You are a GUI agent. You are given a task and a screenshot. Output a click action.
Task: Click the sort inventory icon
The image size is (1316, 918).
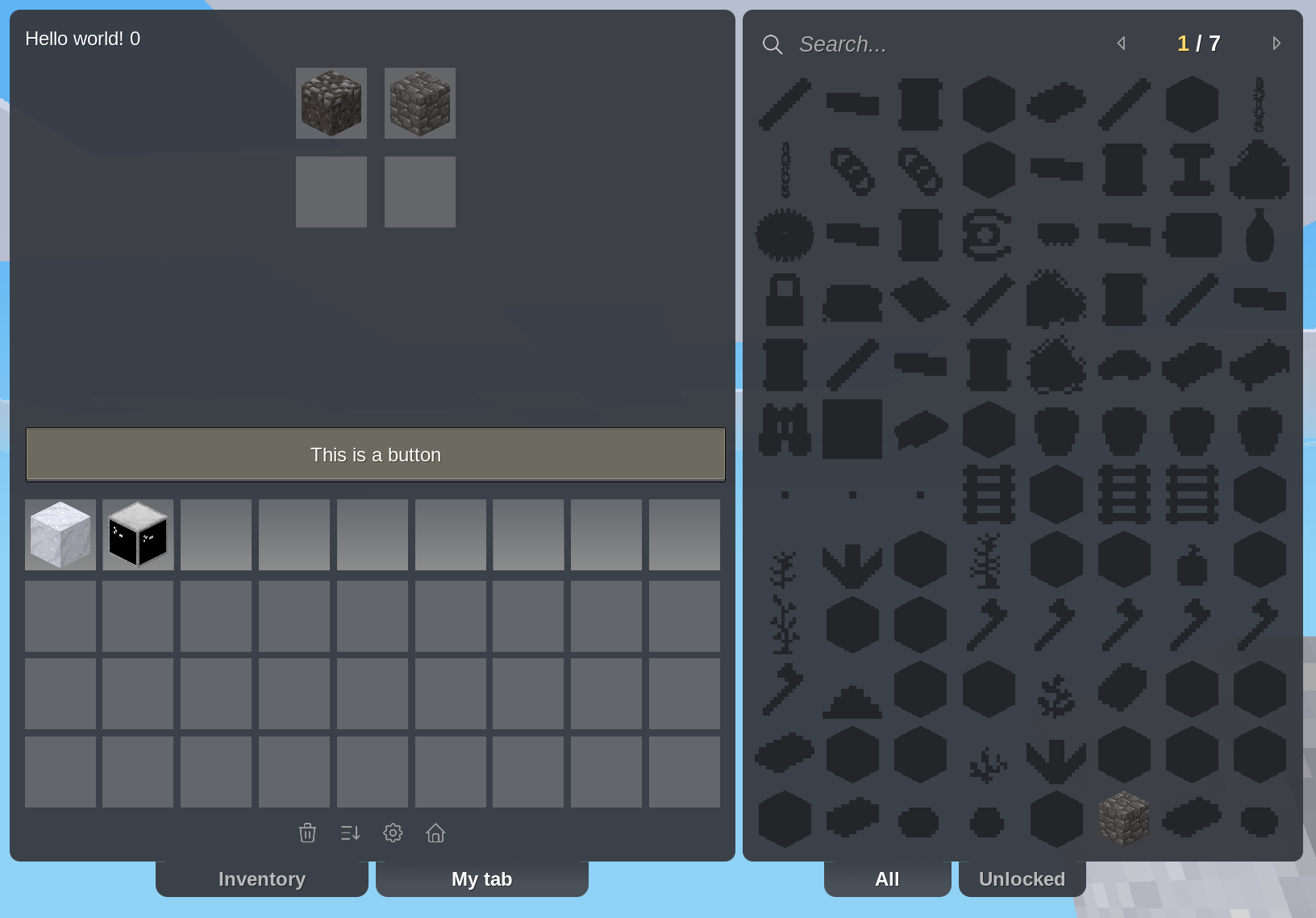(350, 832)
